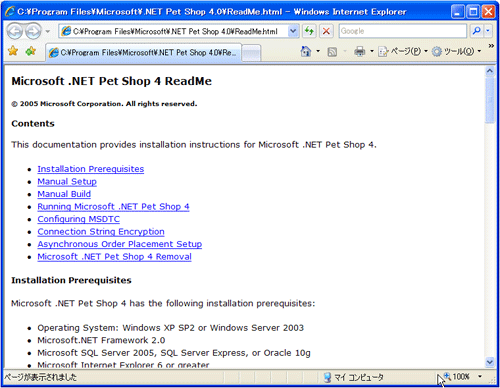Click the green Refresh page icon
The image size is (500, 388).
pyautogui.click(x=309, y=31)
